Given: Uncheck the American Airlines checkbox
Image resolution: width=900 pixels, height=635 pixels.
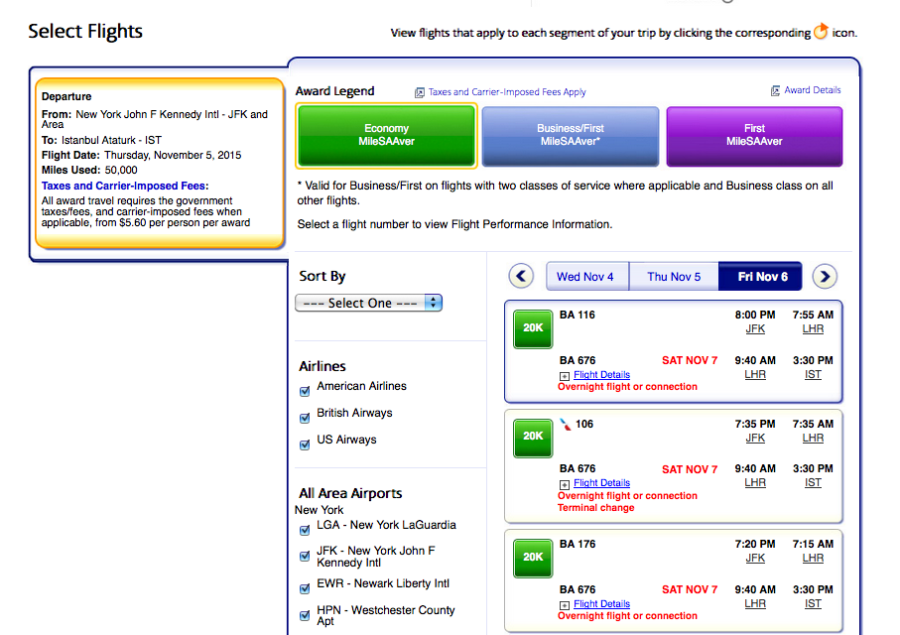Looking at the screenshot, I should coord(305,391).
